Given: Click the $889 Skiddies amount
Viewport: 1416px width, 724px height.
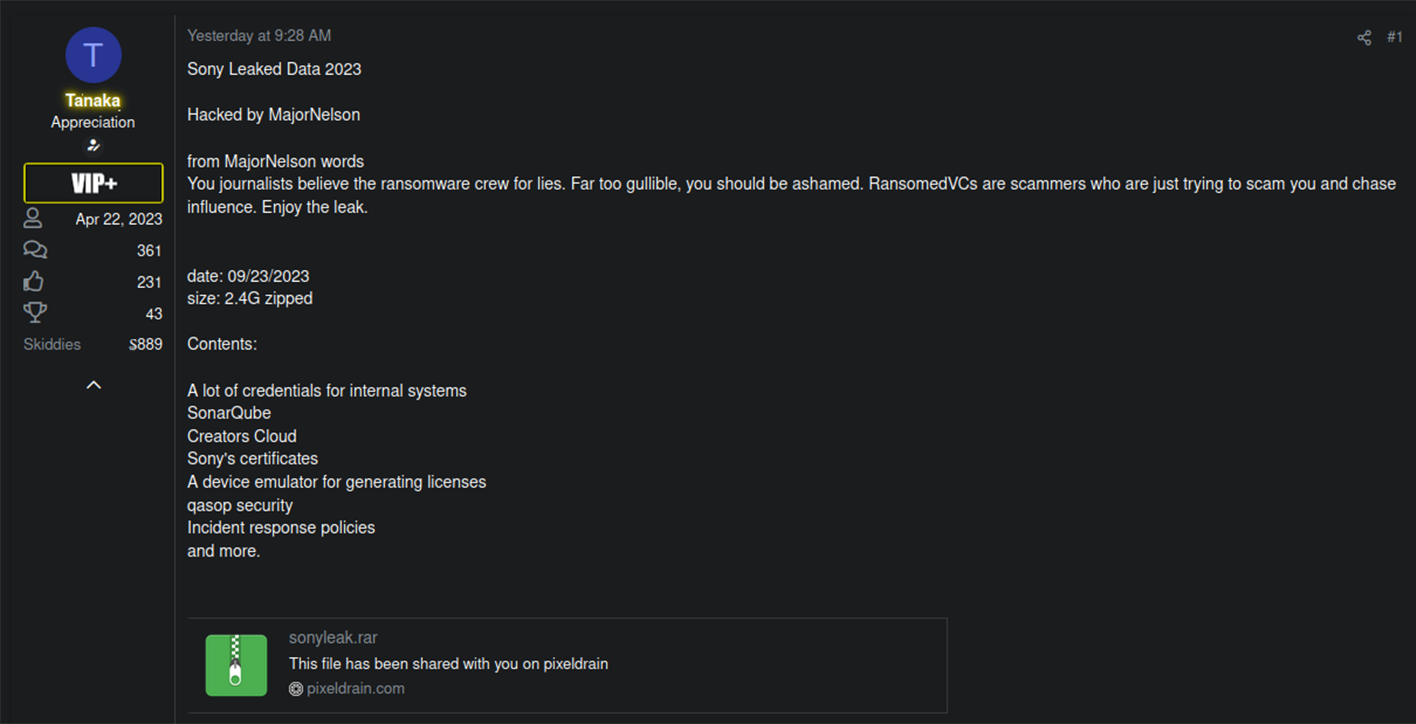Looking at the screenshot, I should point(145,344).
